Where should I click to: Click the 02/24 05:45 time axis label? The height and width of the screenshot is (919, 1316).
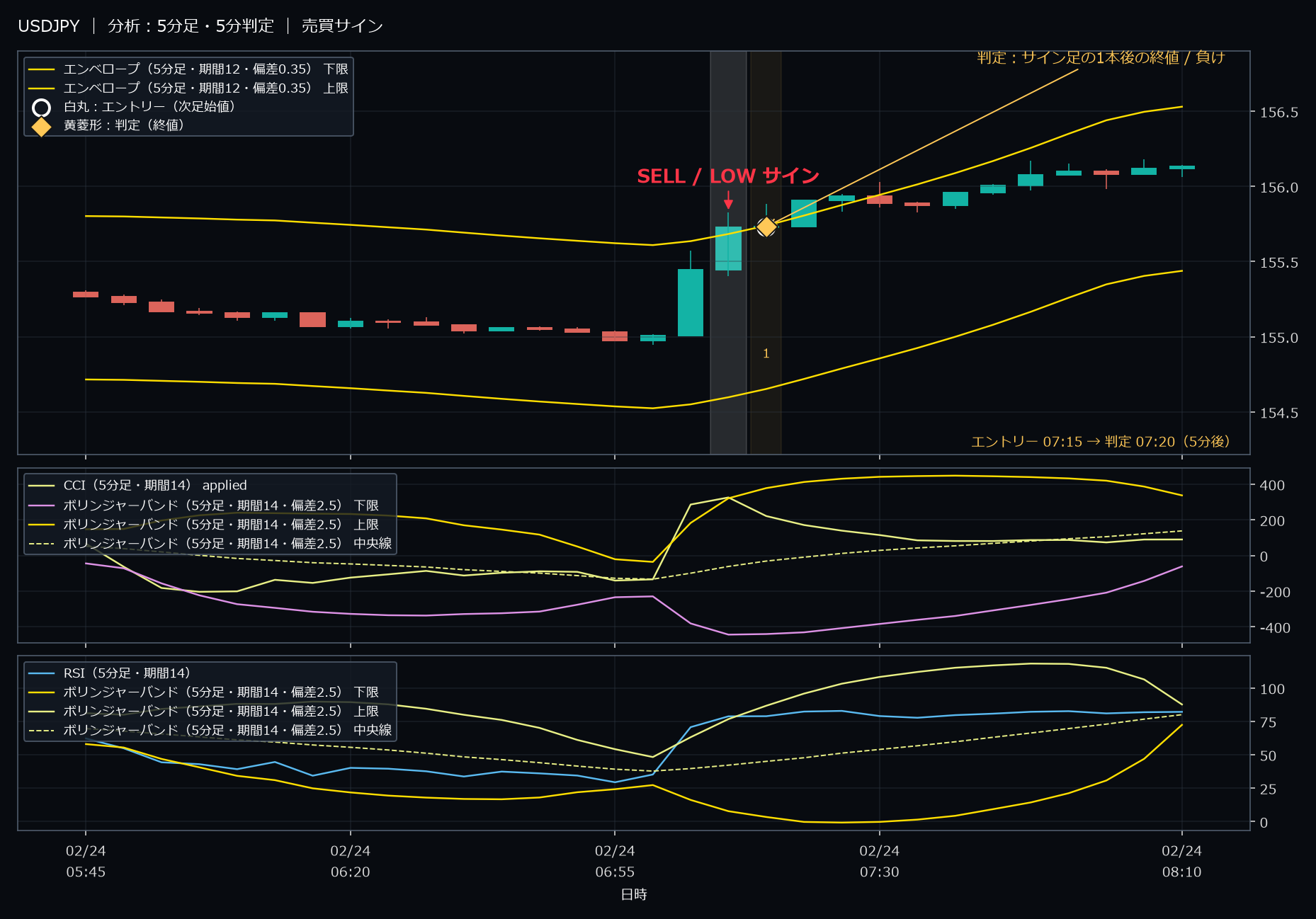click(86, 861)
